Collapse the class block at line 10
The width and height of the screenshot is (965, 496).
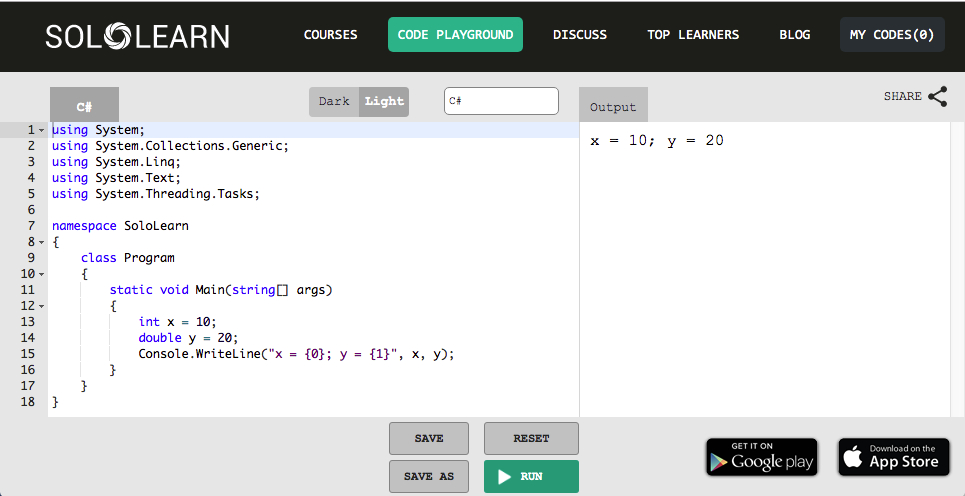click(41, 274)
